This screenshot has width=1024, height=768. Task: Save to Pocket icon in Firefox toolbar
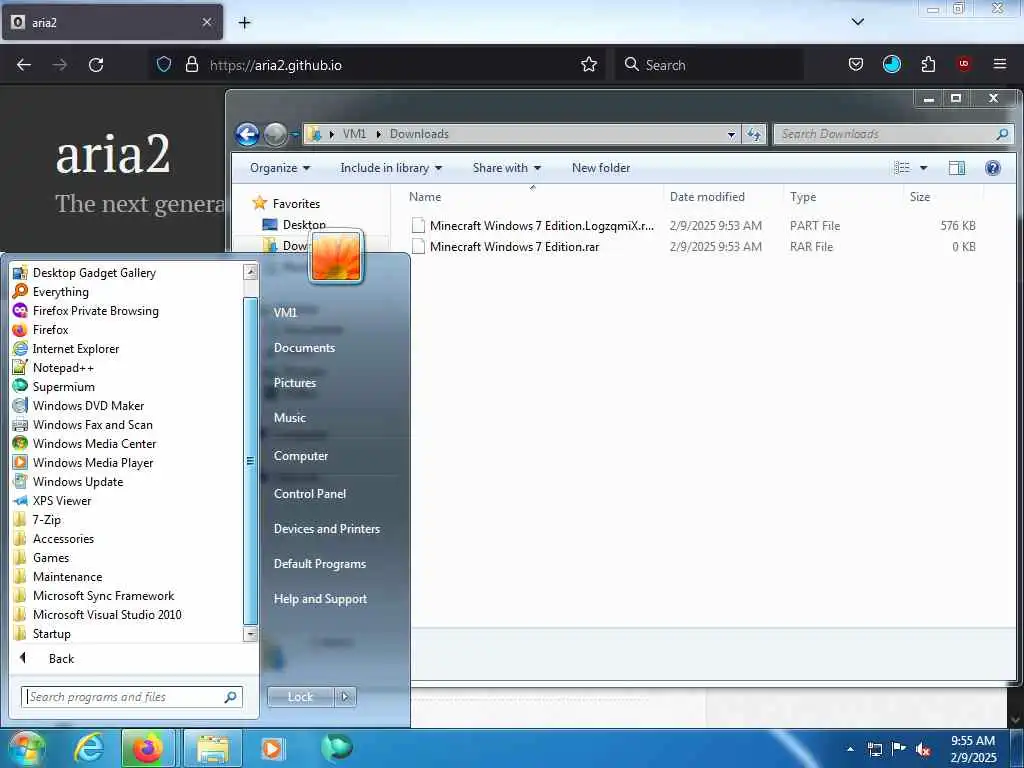[x=856, y=64]
